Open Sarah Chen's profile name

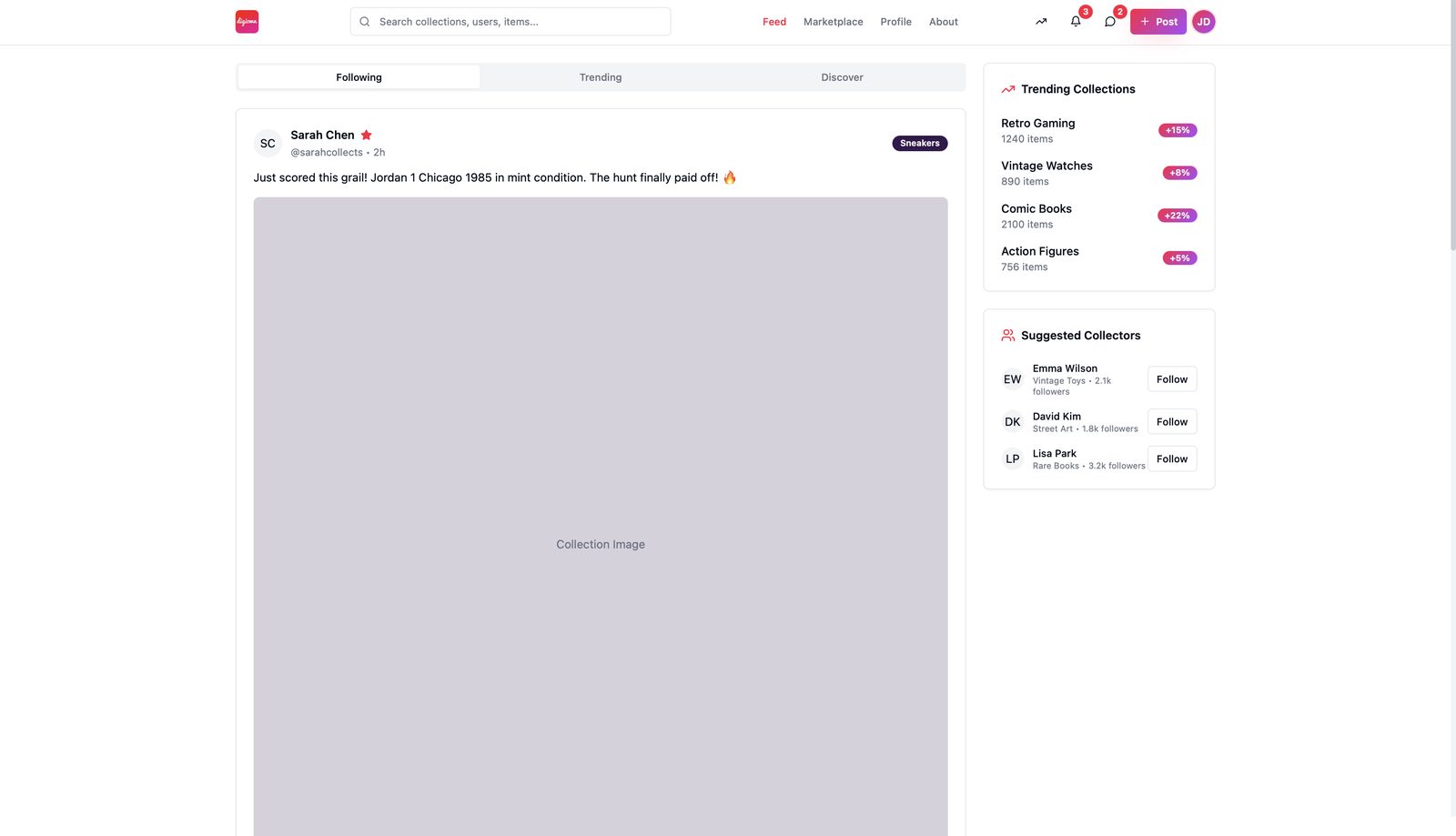pos(322,135)
